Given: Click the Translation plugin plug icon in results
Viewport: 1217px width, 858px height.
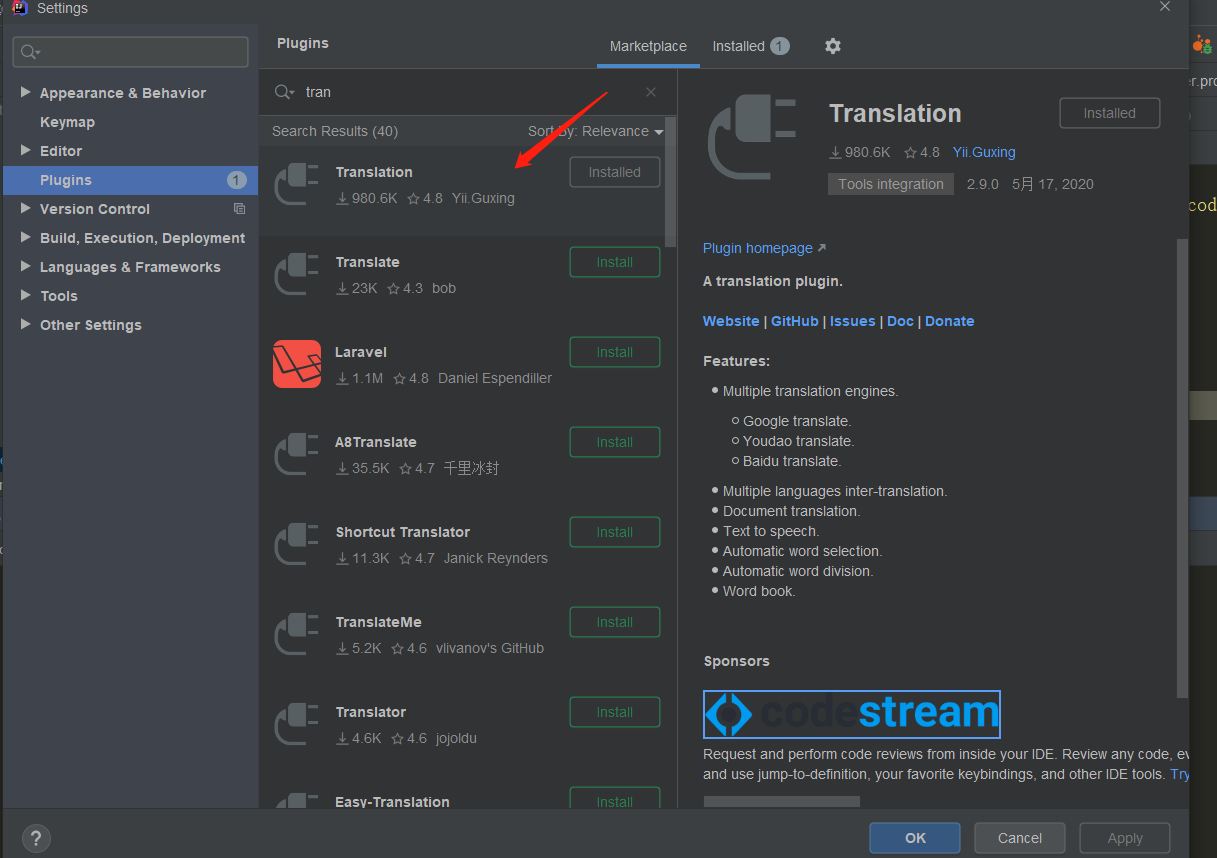Looking at the screenshot, I should [296, 185].
